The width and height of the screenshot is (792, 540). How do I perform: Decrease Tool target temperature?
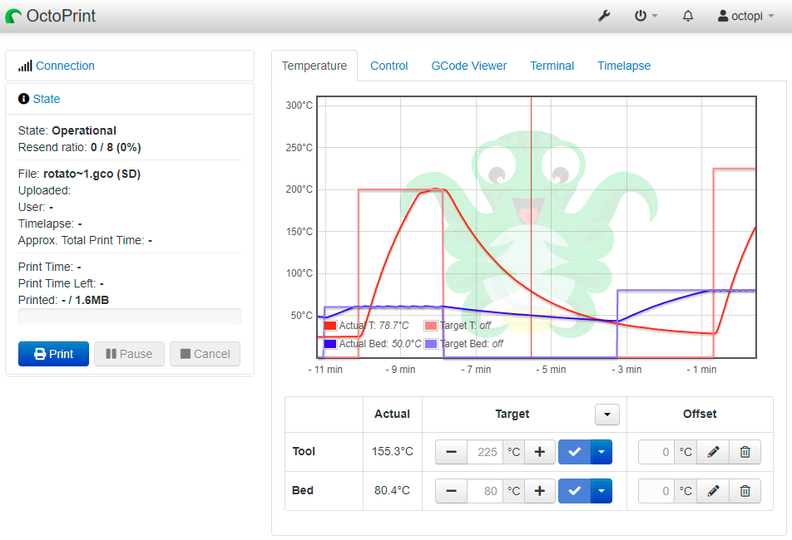tap(452, 452)
